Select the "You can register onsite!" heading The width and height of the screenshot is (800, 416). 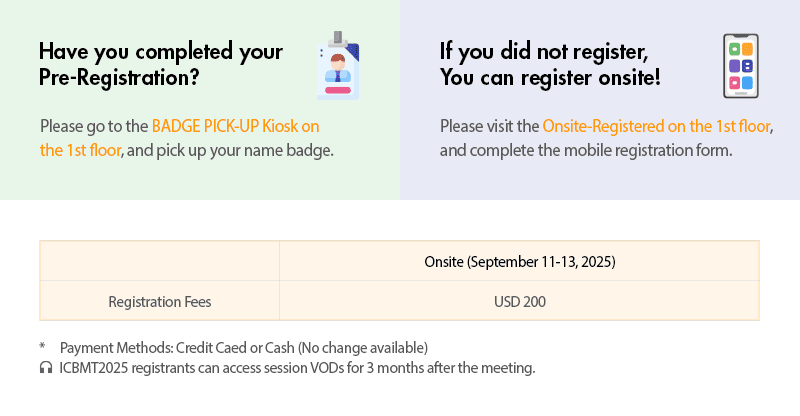coord(550,77)
